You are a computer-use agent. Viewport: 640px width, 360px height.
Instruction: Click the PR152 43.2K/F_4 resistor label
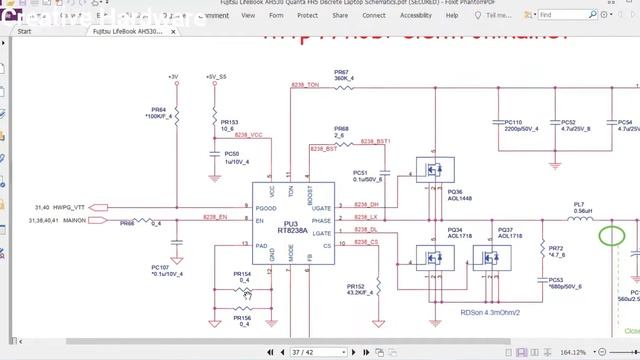(360, 290)
